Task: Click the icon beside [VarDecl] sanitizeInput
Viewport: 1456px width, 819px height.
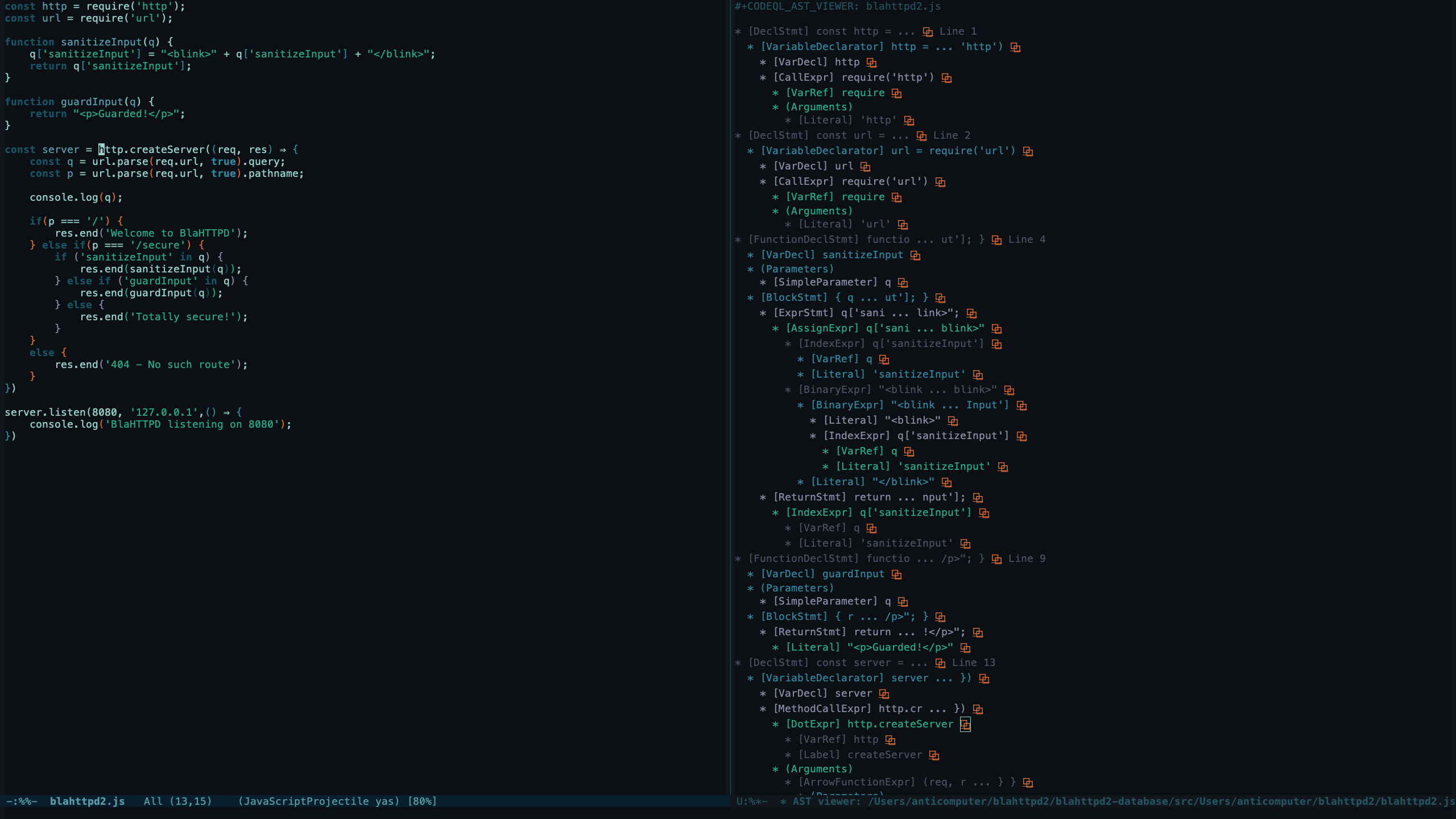Action: [915, 255]
